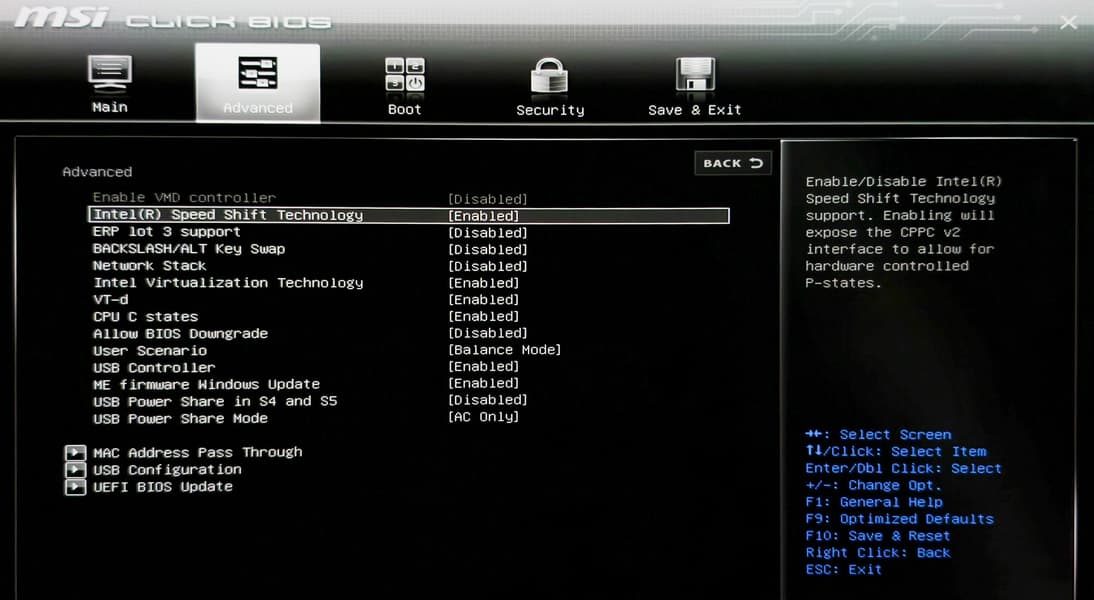
Task: Click the Main monitor icon
Action: coord(110,73)
